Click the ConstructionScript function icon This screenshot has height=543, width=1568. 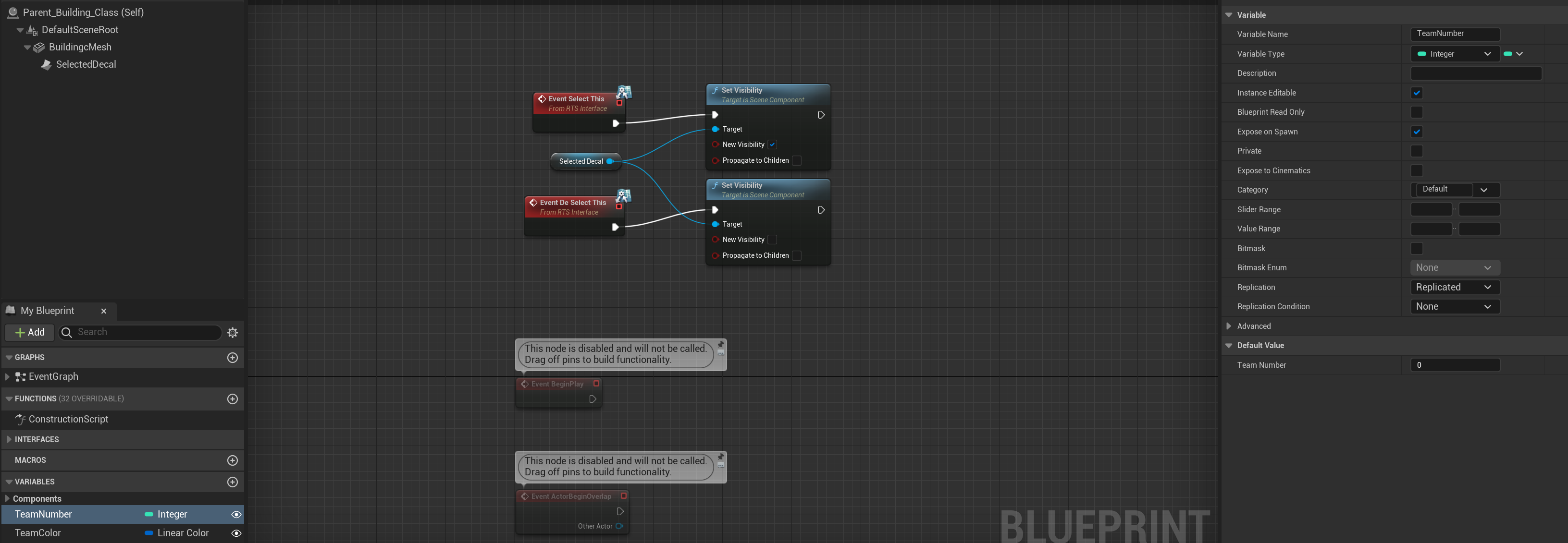pyautogui.click(x=20, y=420)
